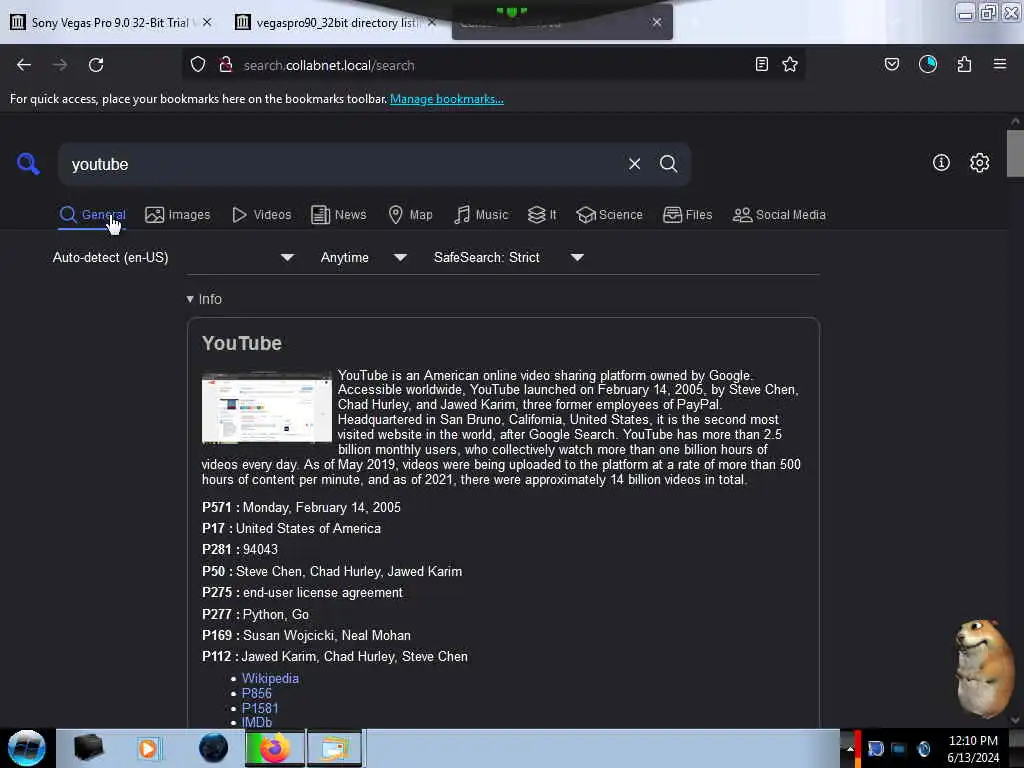1024x768 pixels.
Task: Submit search with the magnifier button
Action: 668,164
